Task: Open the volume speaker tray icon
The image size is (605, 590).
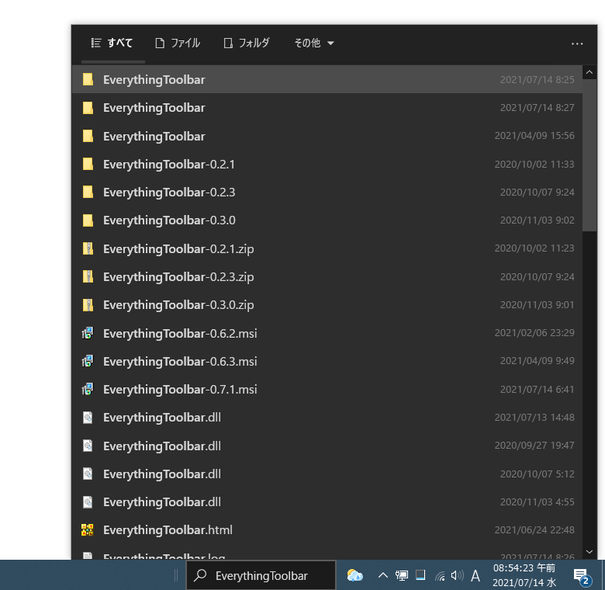Action: click(457, 576)
